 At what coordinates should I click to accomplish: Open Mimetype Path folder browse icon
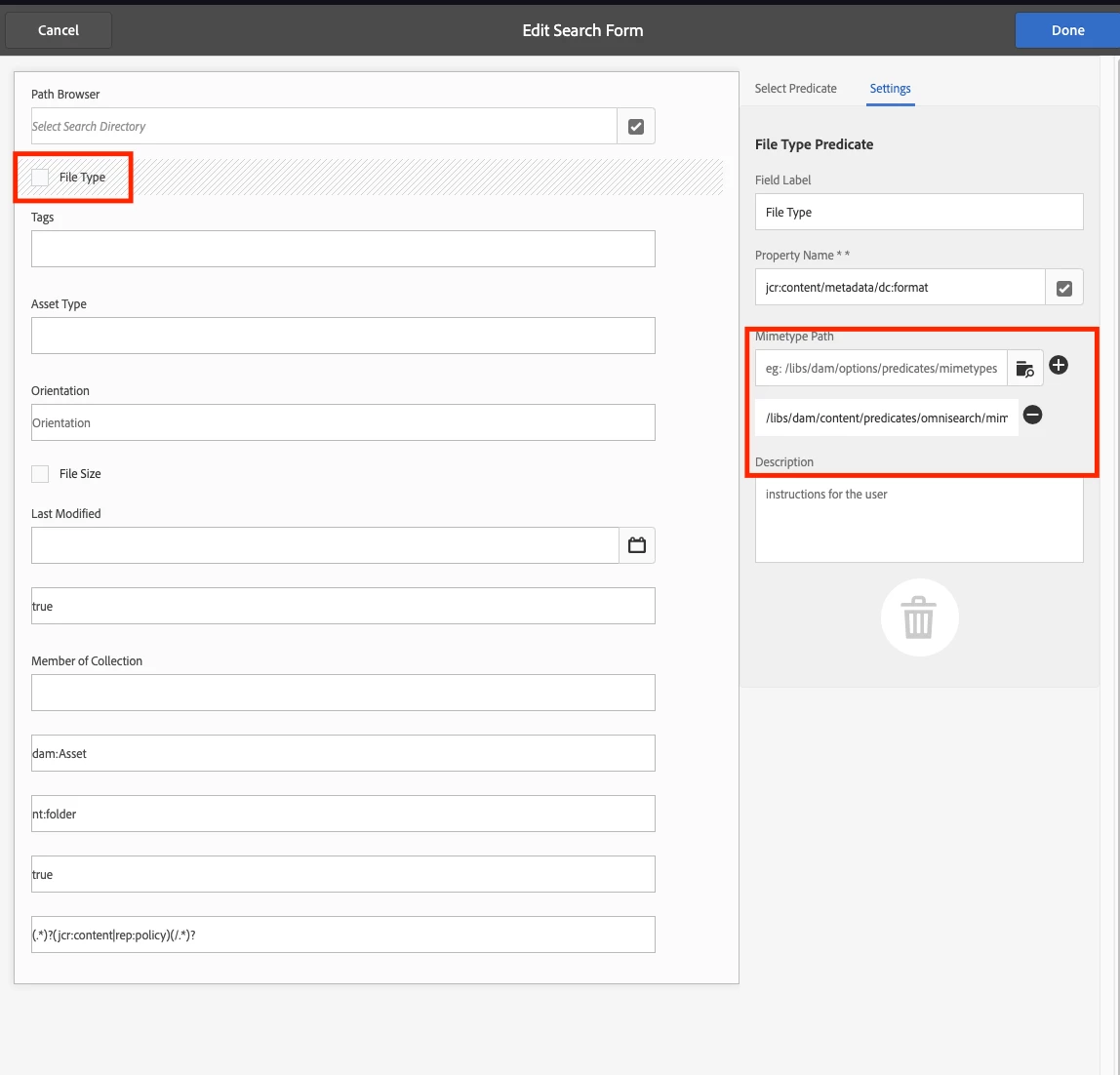(x=1024, y=368)
